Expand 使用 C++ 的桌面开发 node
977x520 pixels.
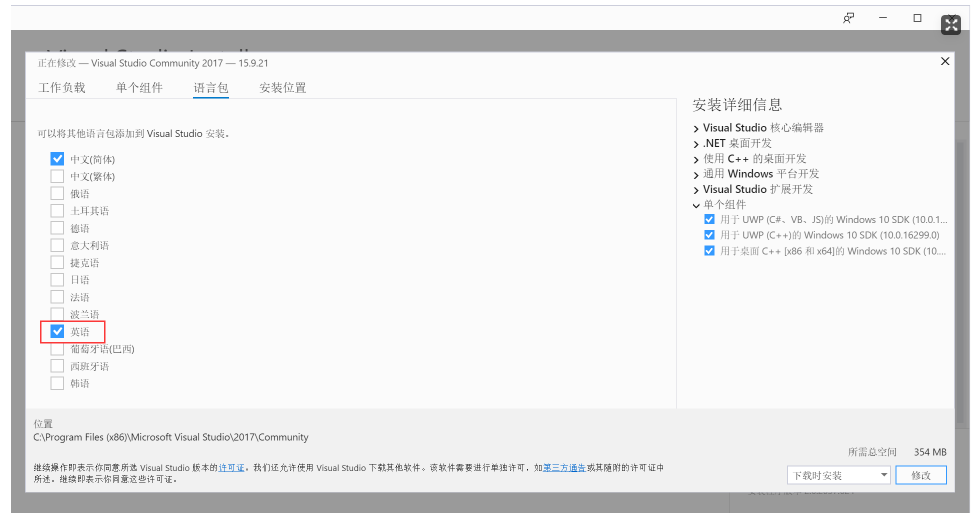tap(696, 159)
